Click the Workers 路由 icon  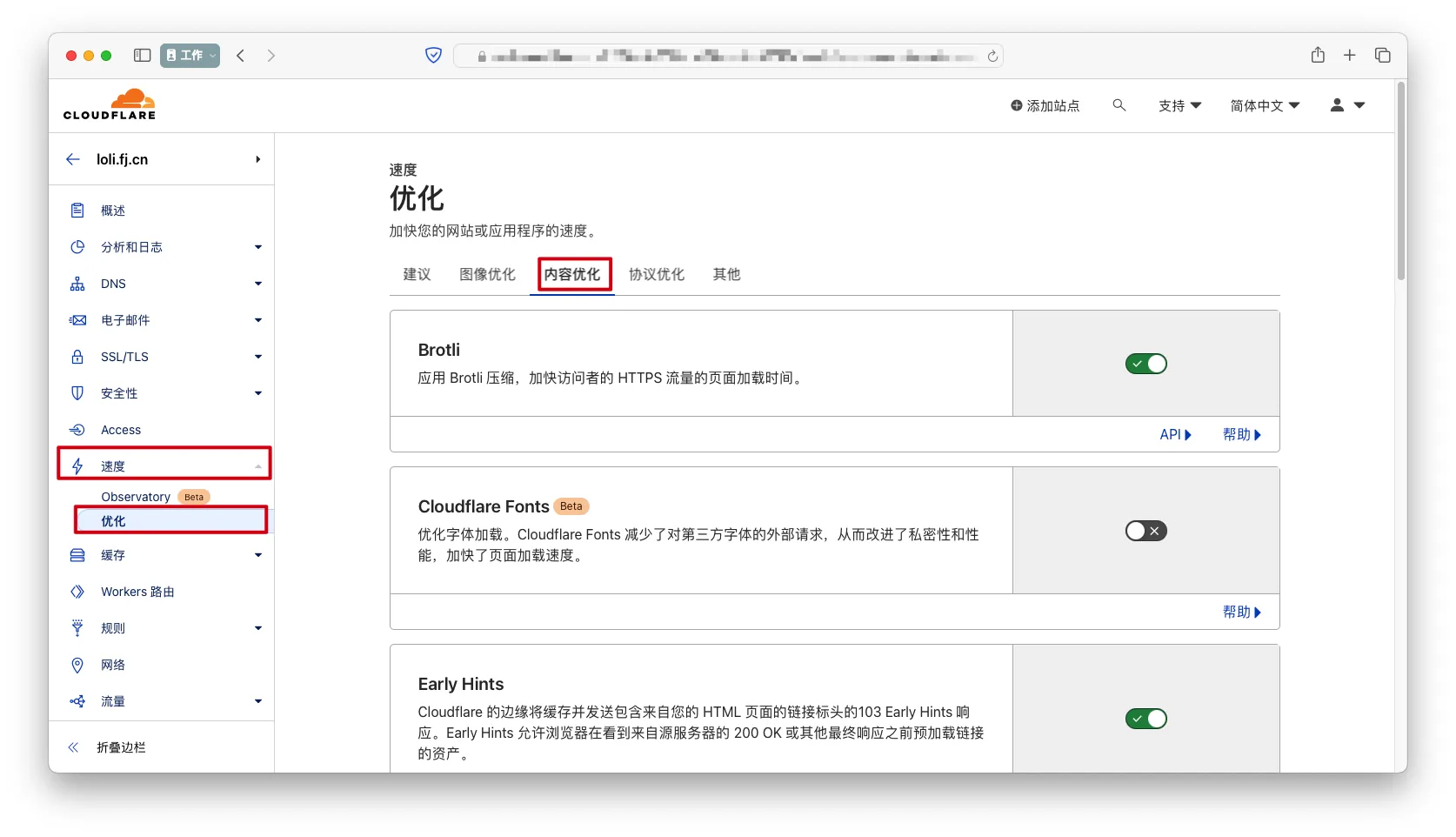click(77, 592)
